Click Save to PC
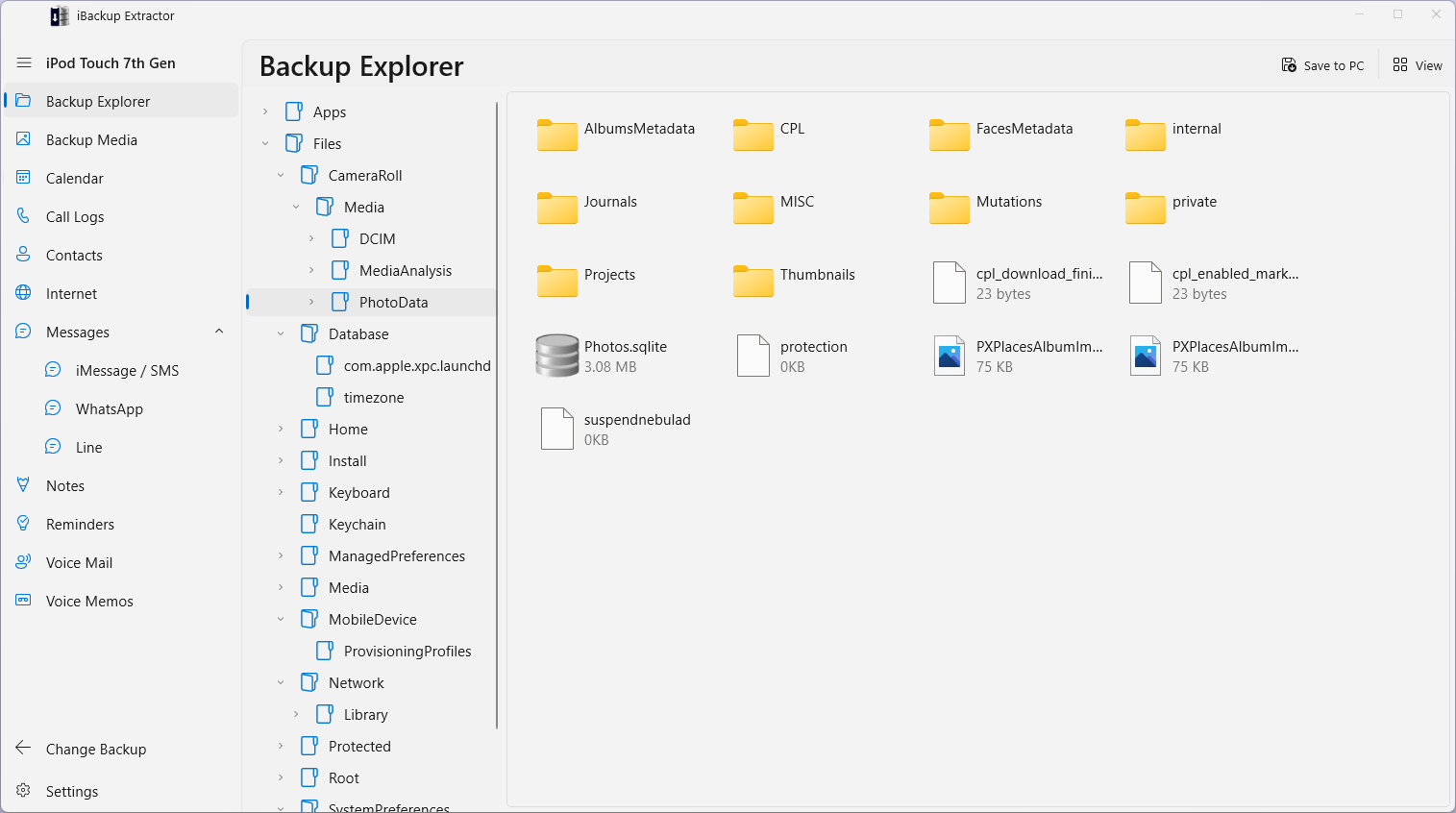Viewport: 1456px width, 813px height. pyautogui.click(x=1323, y=65)
